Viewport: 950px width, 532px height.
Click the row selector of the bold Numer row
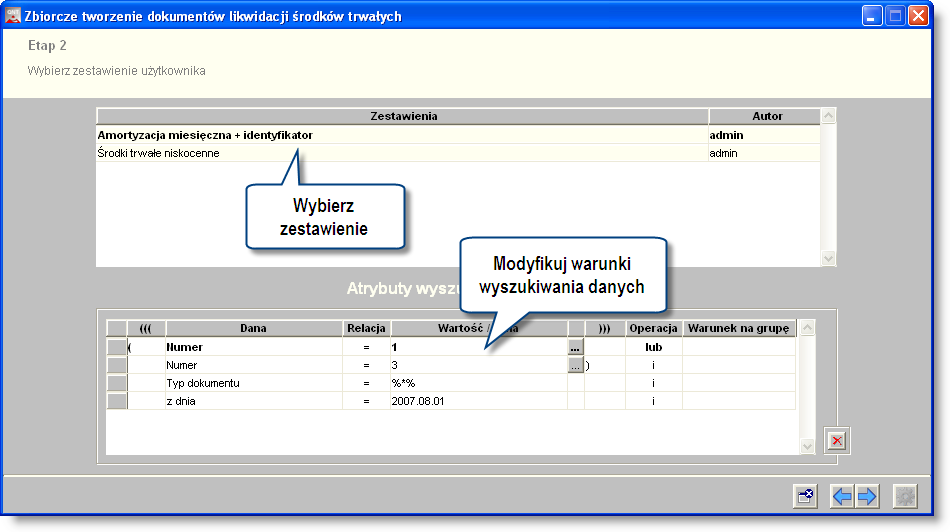click(x=116, y=347)
